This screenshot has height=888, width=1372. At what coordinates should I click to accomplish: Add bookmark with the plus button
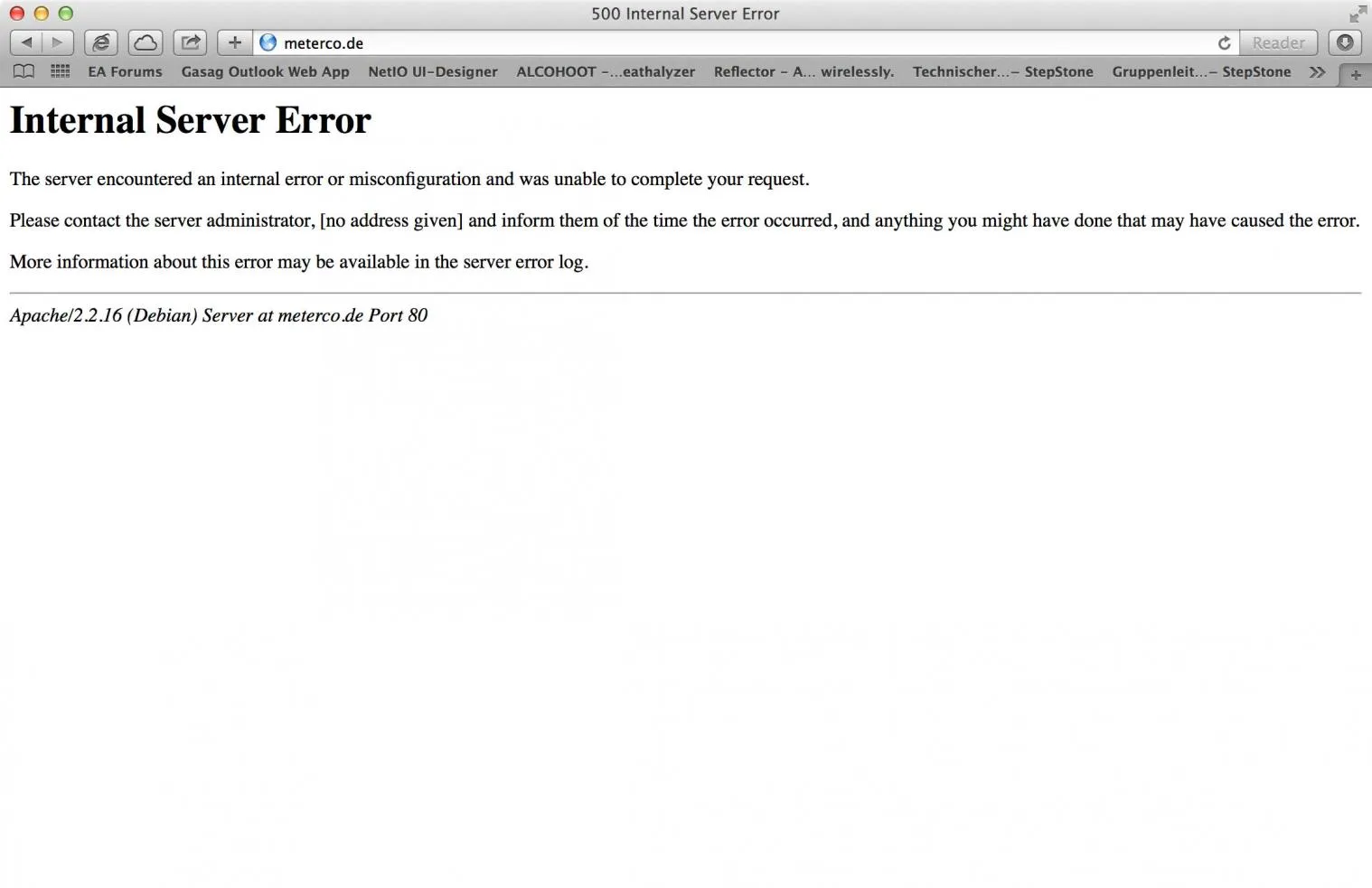234,42
